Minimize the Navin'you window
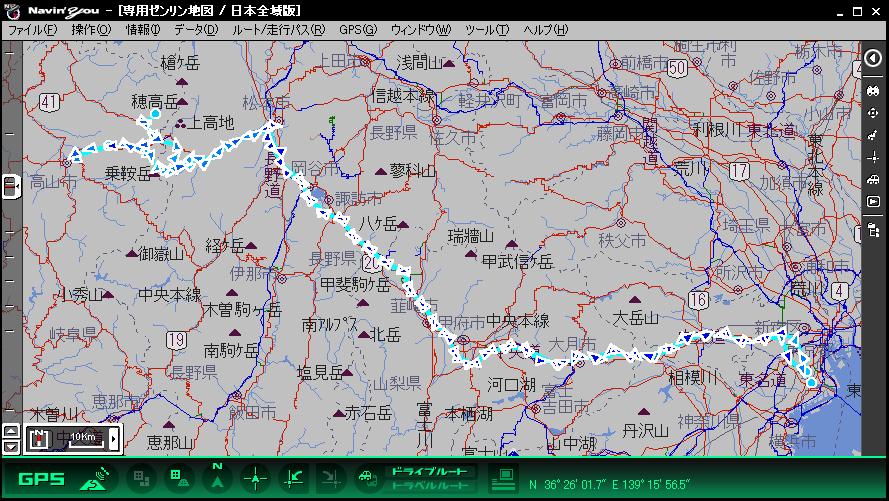 [x=840, y=11]
